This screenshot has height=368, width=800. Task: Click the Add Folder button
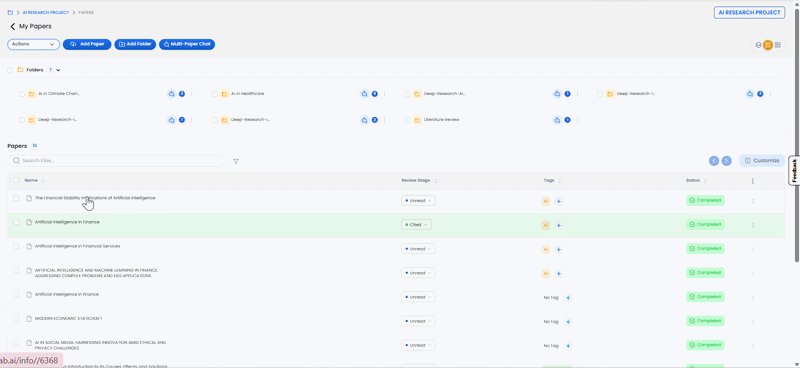click(x=135, y=44)
